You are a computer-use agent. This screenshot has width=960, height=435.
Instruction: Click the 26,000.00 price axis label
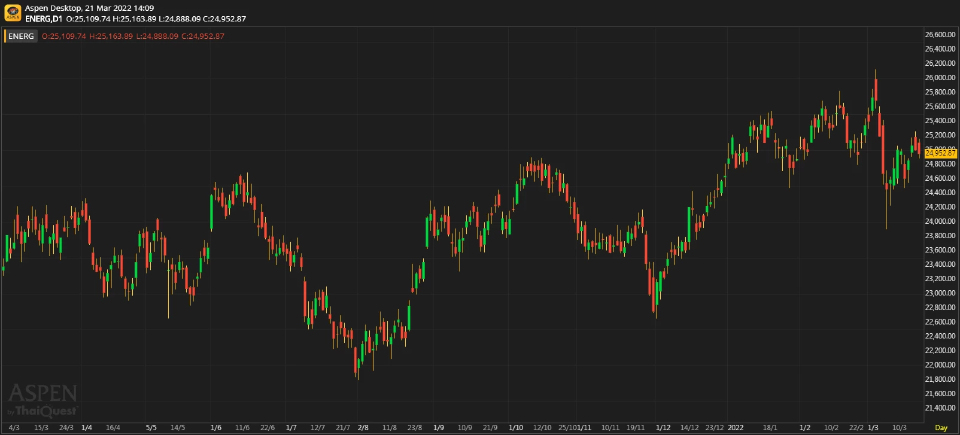coord(940,78)
